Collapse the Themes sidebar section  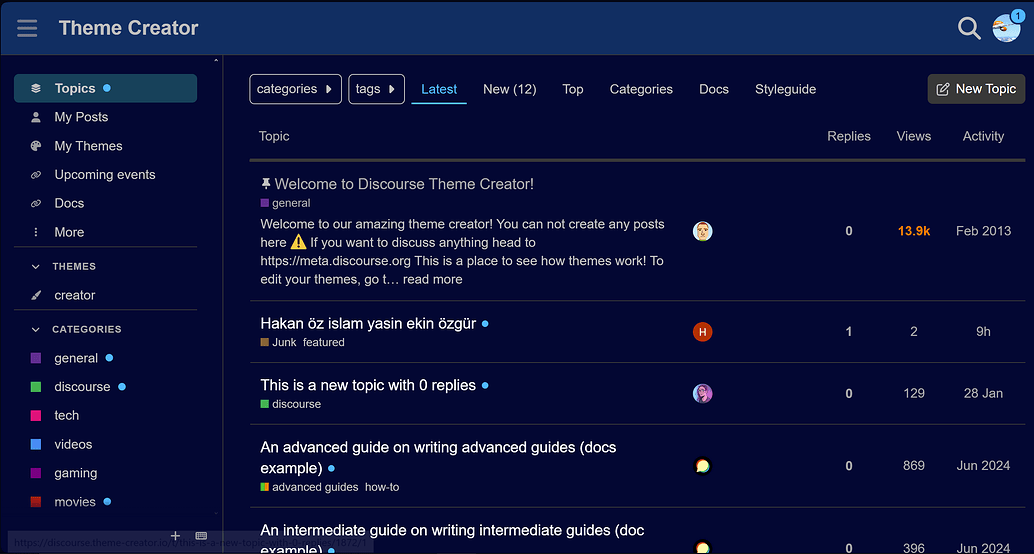point(36,267)
